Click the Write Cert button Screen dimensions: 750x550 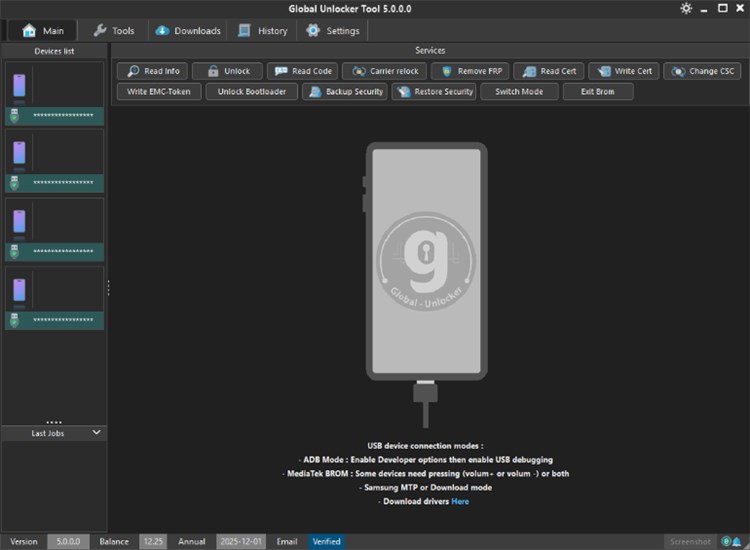point(624,71)
